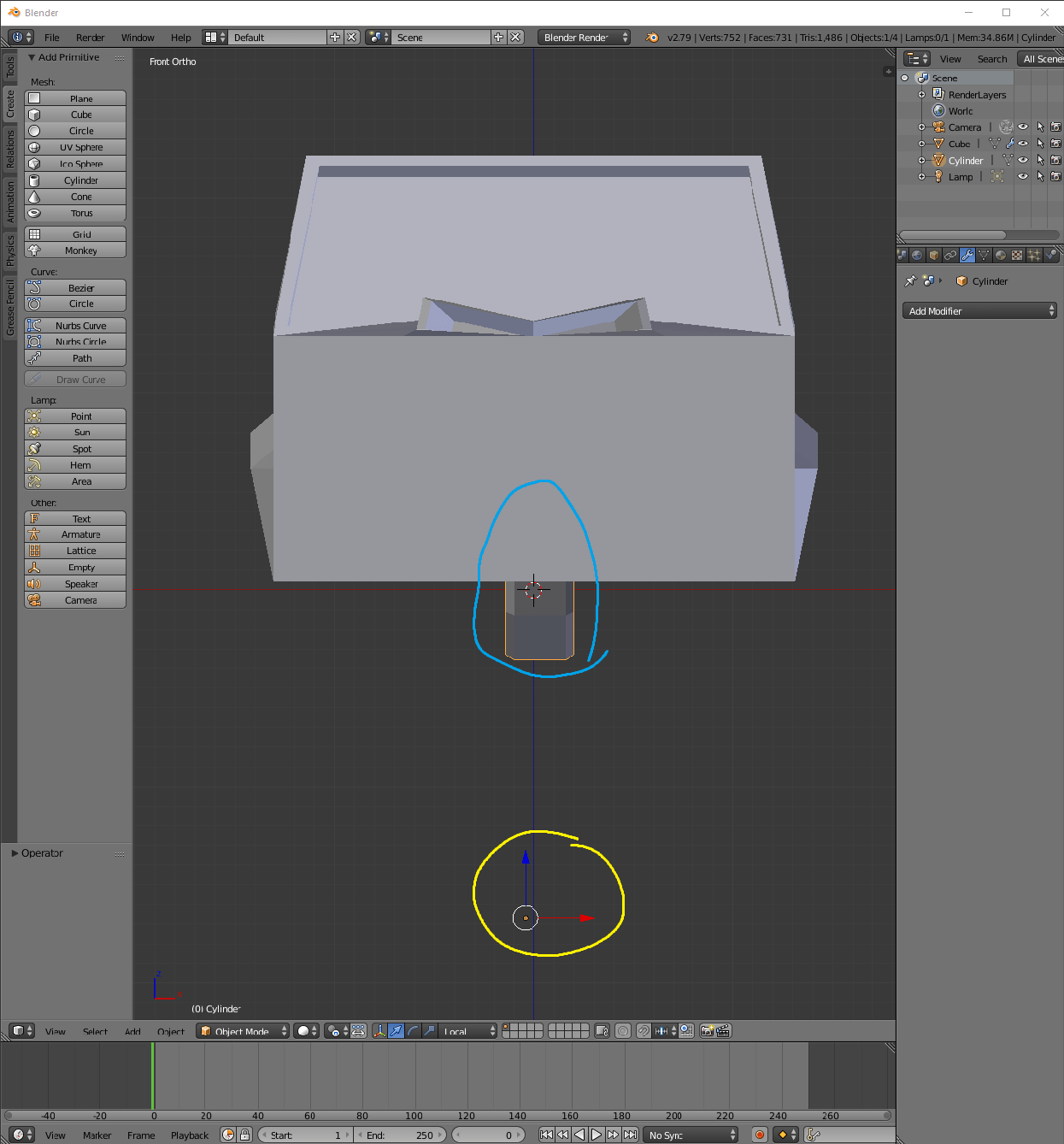The image size is (1064, 1144).
Task: Open the Local transform orientation dropdown
Action: click(467, 1031)
